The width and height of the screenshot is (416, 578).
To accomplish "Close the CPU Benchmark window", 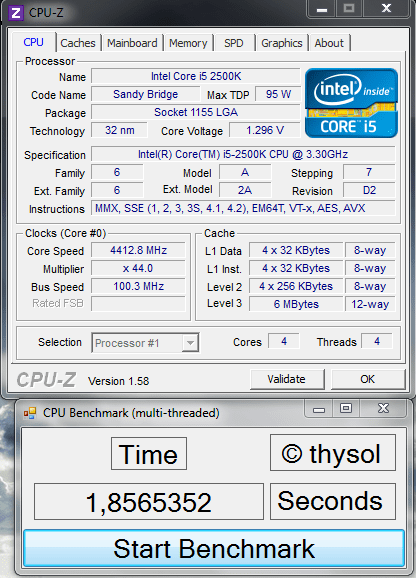I will pyautogui.click(x=383, y=408).
